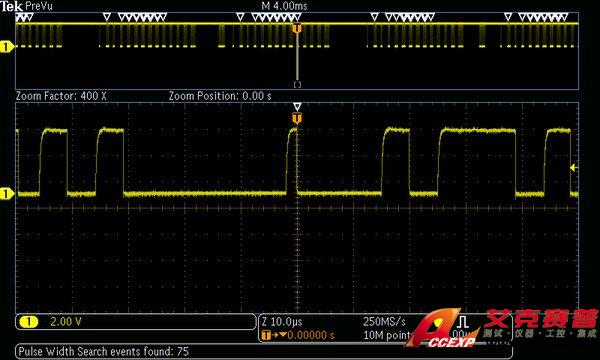Screen dimensions: 600x360
Task: Click the Zoom Position 0.00 s label
Action: [x=220, y=96]
